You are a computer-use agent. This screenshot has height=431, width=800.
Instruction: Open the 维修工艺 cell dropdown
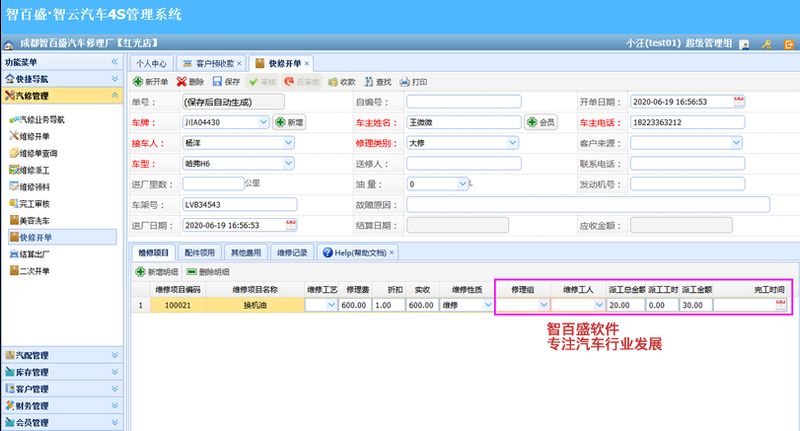coord(331,305)
